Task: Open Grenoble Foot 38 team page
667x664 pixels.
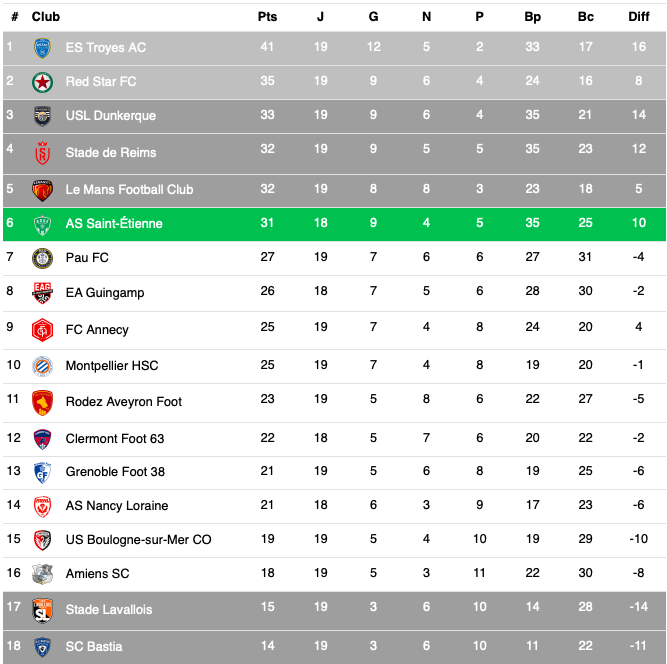Action: [115, 472]
